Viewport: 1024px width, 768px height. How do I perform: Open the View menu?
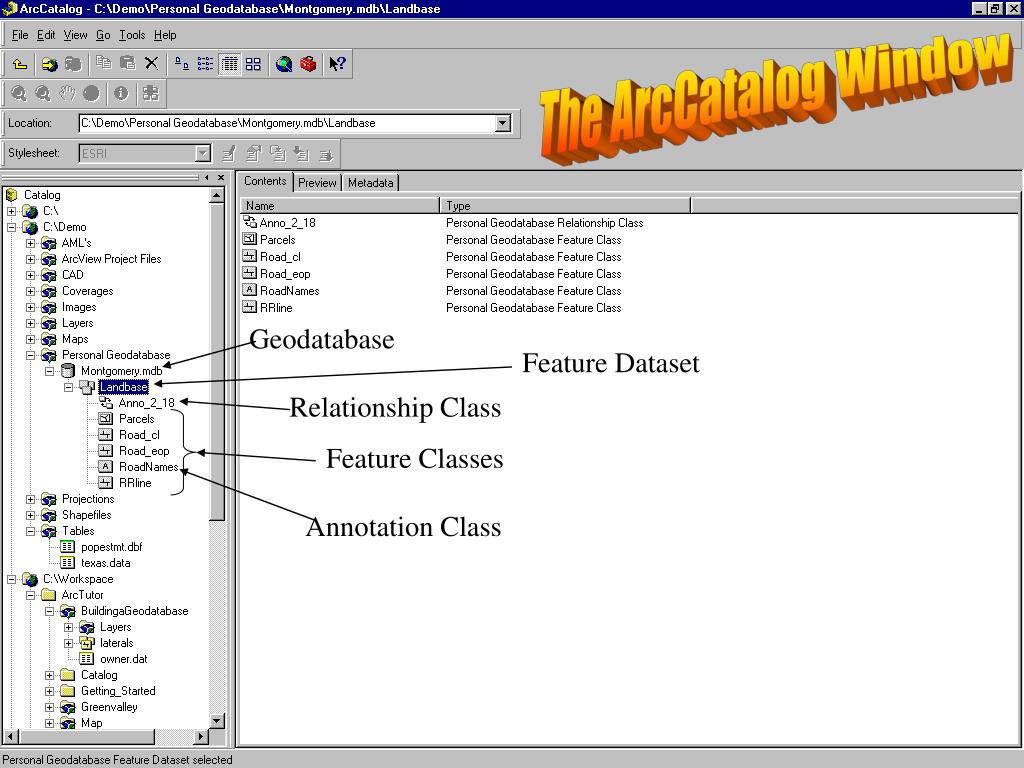coord(75,35)
